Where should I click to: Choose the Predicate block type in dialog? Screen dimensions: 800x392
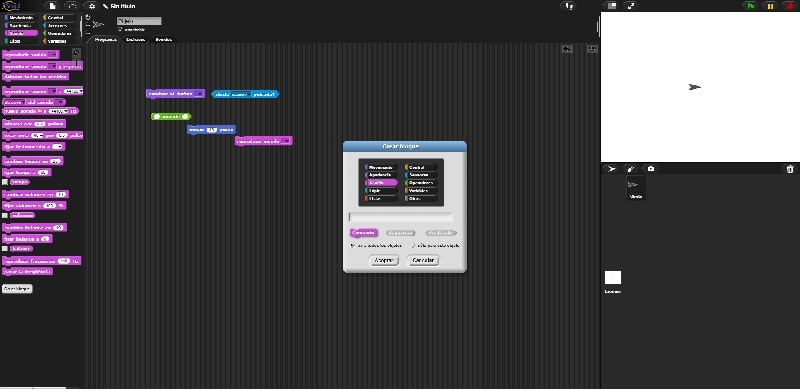click(x=441, y=233)
